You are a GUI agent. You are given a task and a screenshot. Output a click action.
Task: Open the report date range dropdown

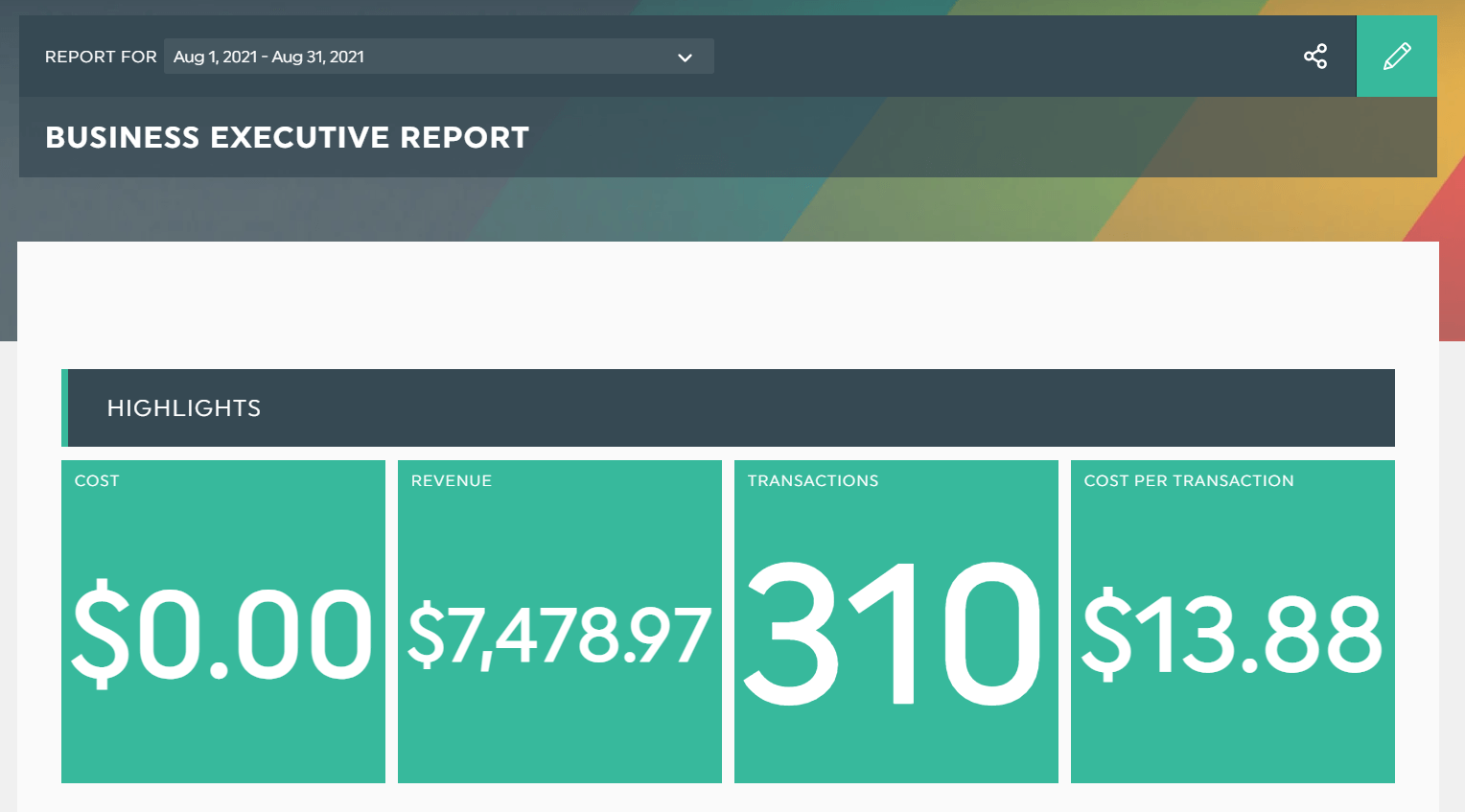pos(439,57)
